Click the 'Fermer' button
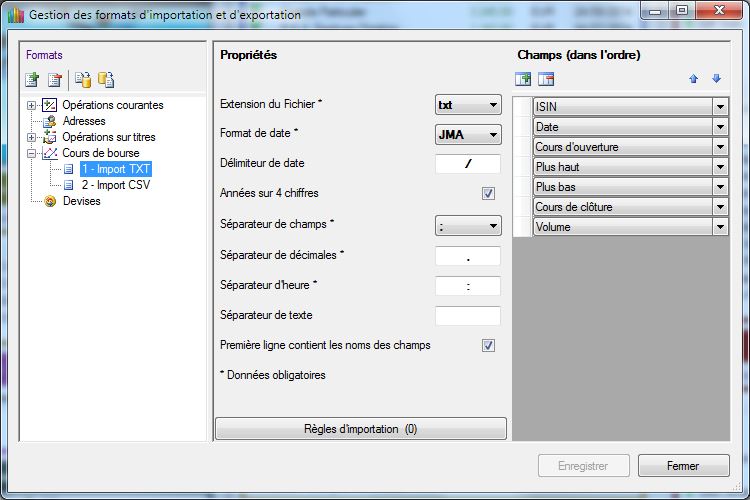Viewport: 750px width, 500px height. pyautogui.click(x=683, y=466)
